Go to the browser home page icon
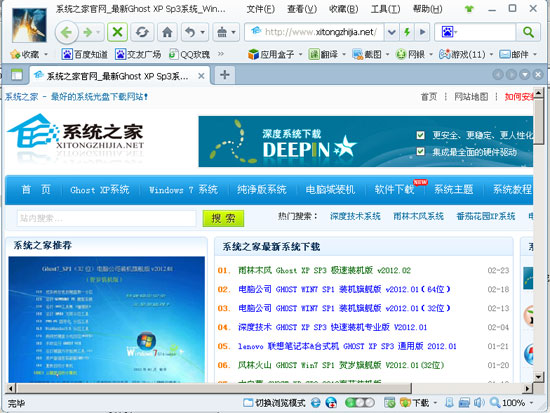The width and height of the screenshot is (550, 413). pyautogui.click(x=167, y=32)
